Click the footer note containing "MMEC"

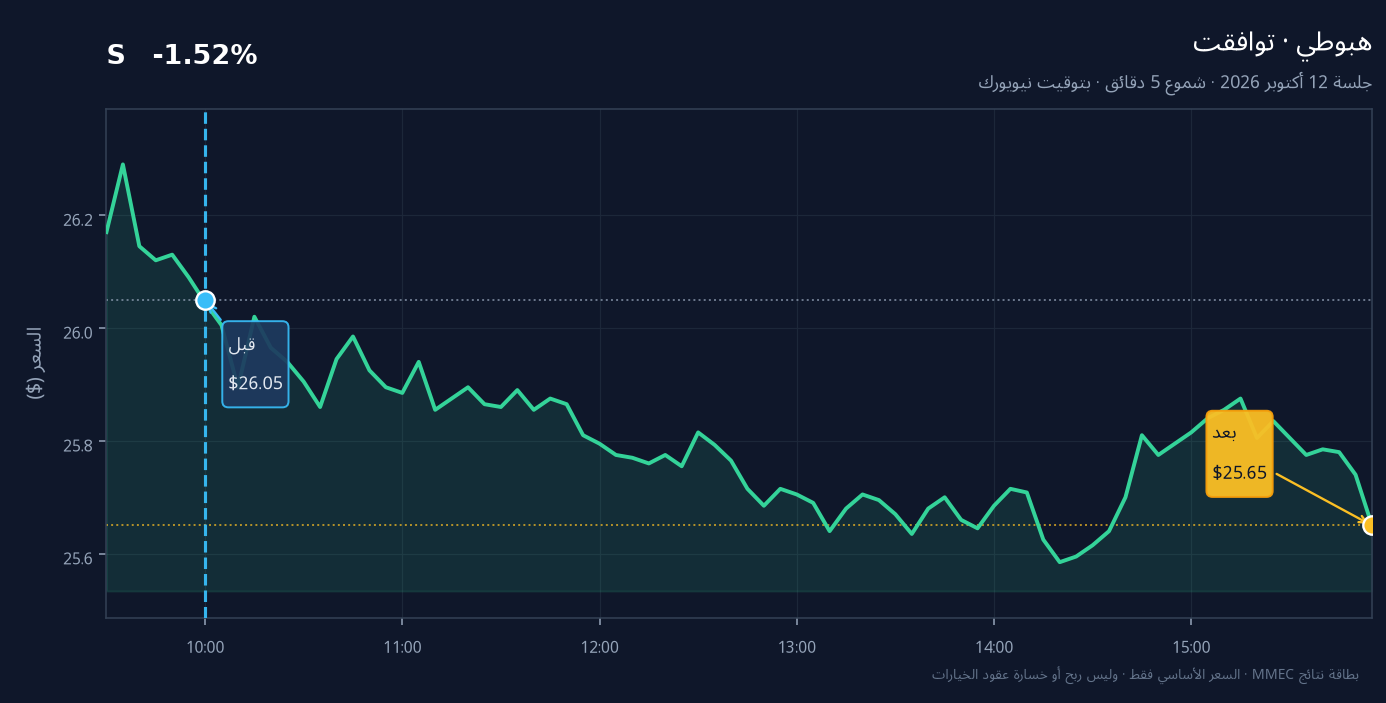pyautogui.click(x=1145, y=674)
